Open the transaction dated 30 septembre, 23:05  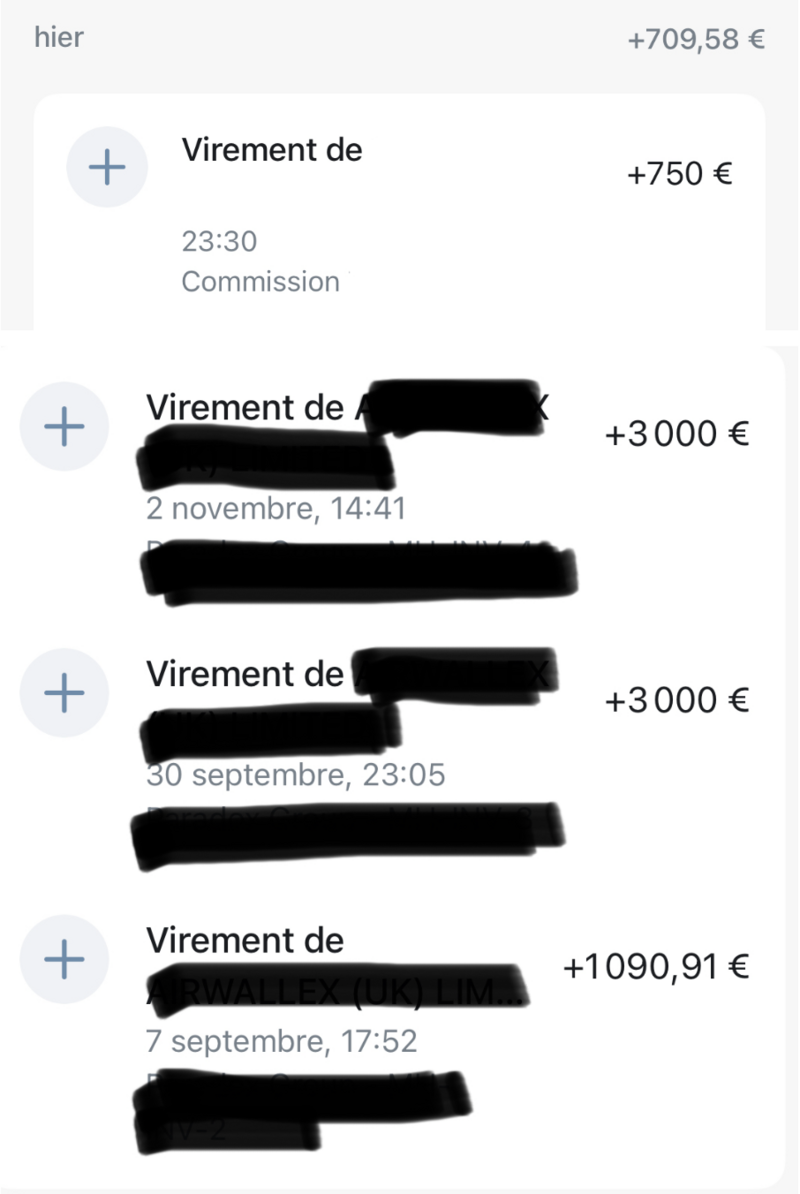(x=295, y=775)
